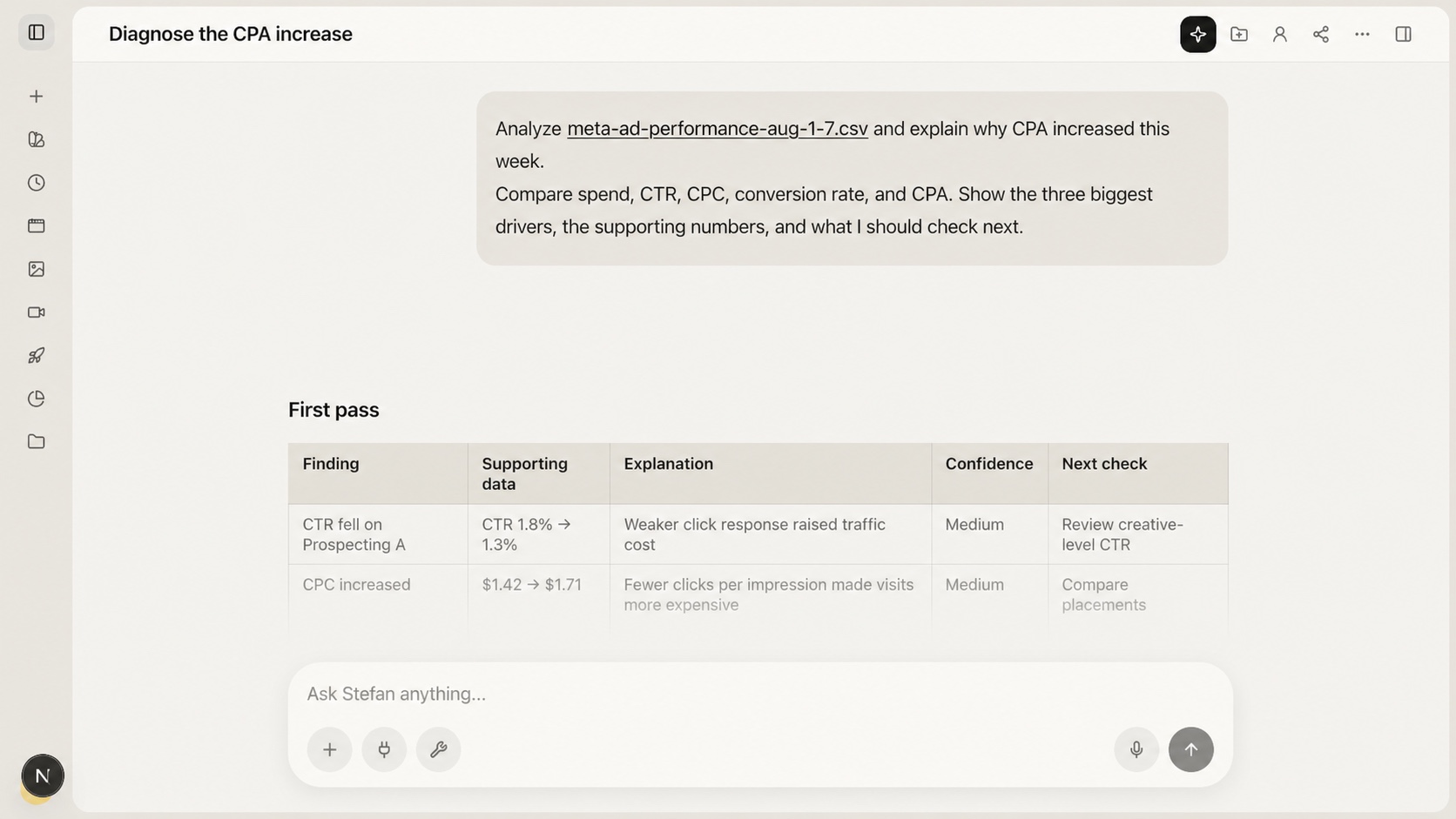The height and width of the screenshot is (819, 1456).
Task: Add chat to folder icon in header
Action: 1239,34
